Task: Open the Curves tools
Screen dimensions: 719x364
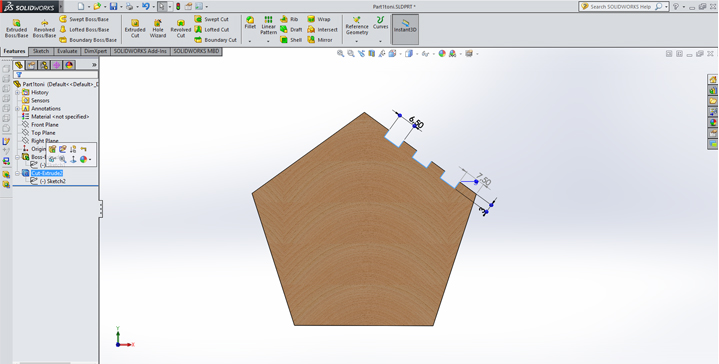Action: (380, 23)
